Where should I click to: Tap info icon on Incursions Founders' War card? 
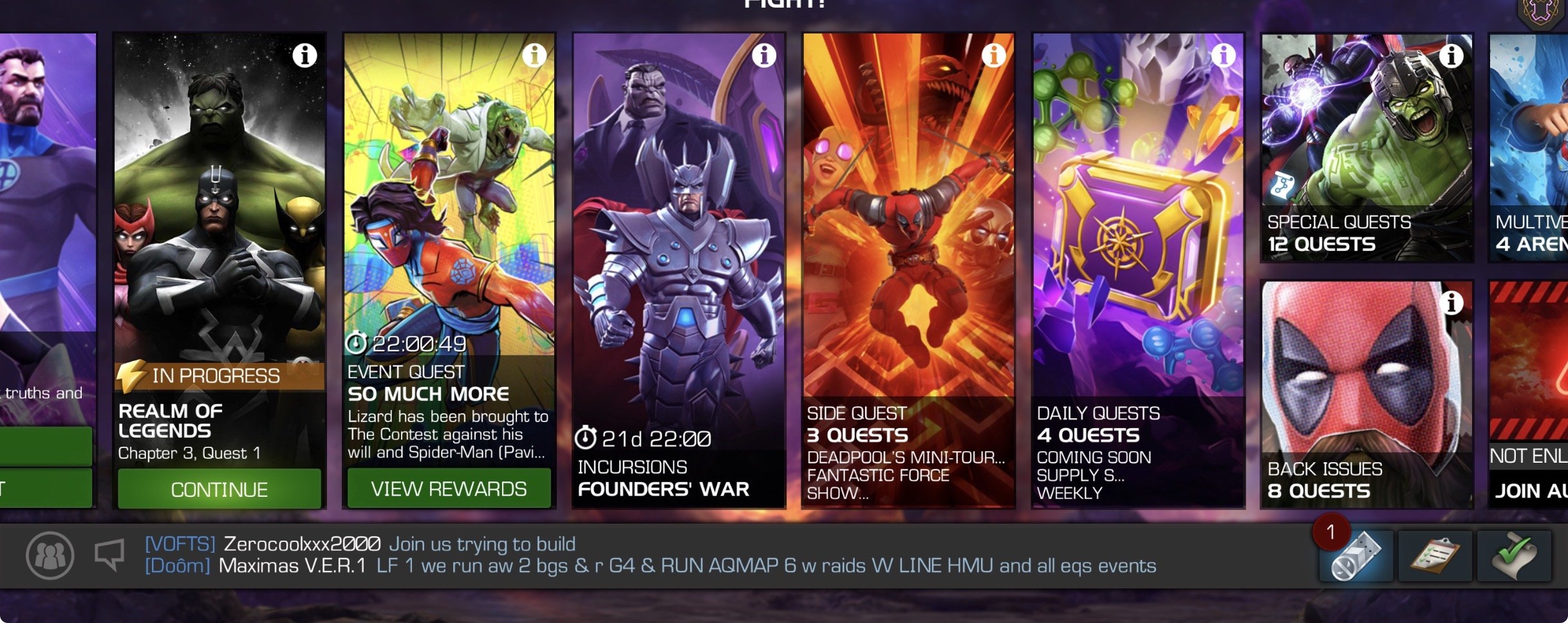764,56
